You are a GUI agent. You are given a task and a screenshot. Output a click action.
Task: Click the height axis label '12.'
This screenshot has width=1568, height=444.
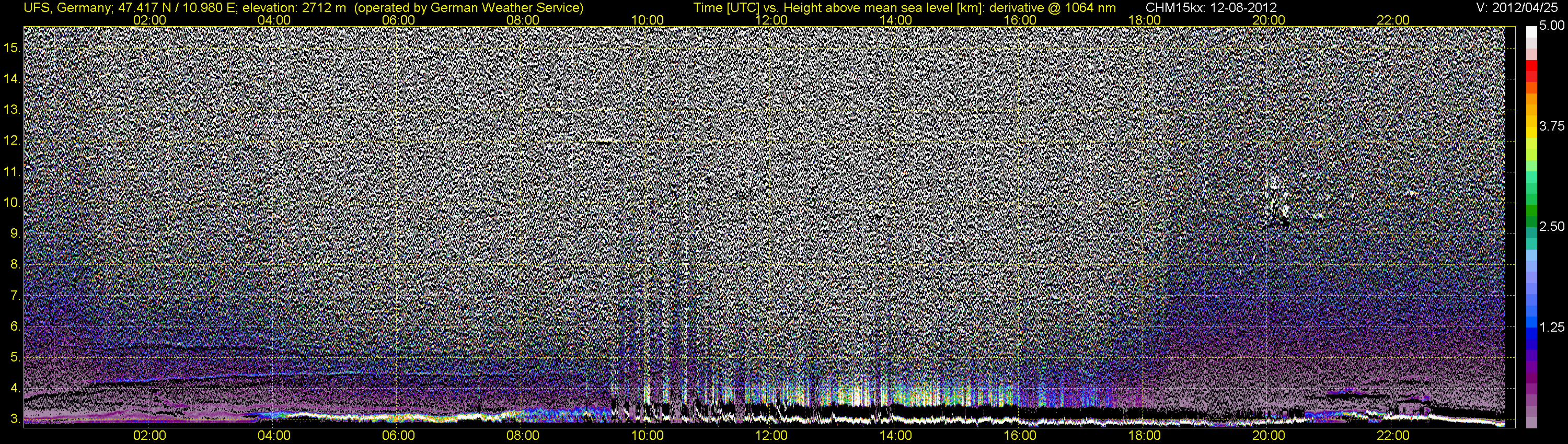tap(13, 141)
